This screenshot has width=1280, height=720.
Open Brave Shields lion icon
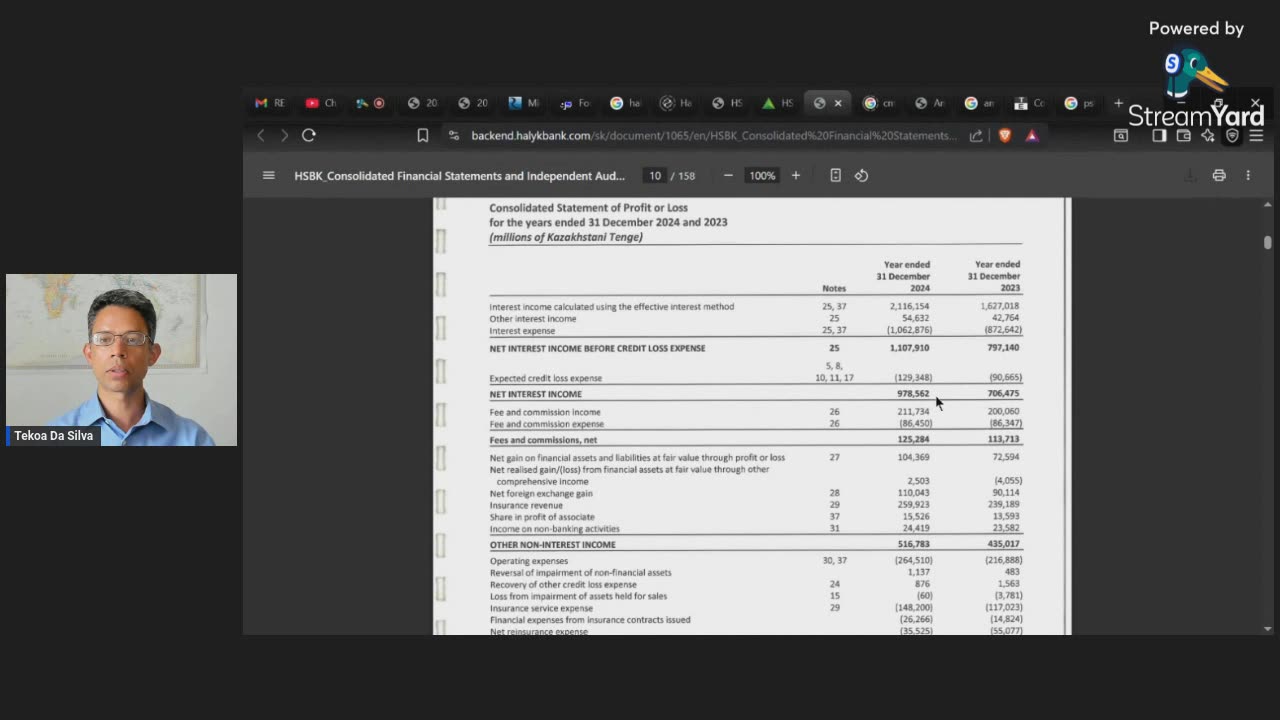click(1005, 135)
